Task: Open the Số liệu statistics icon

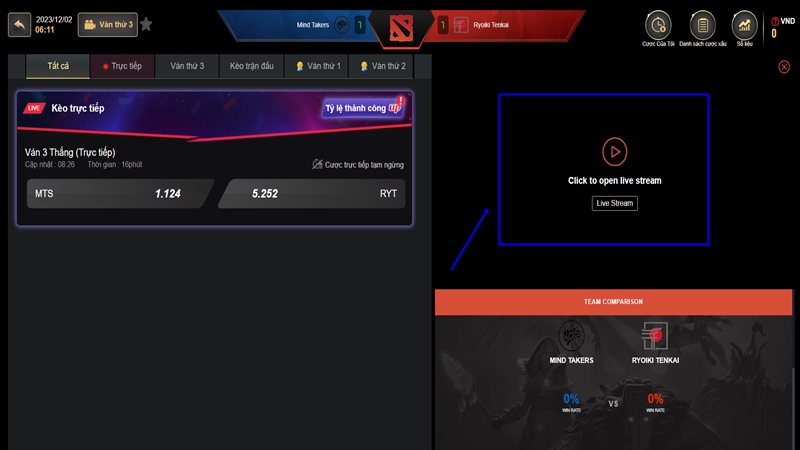Action: pos(744,25)
